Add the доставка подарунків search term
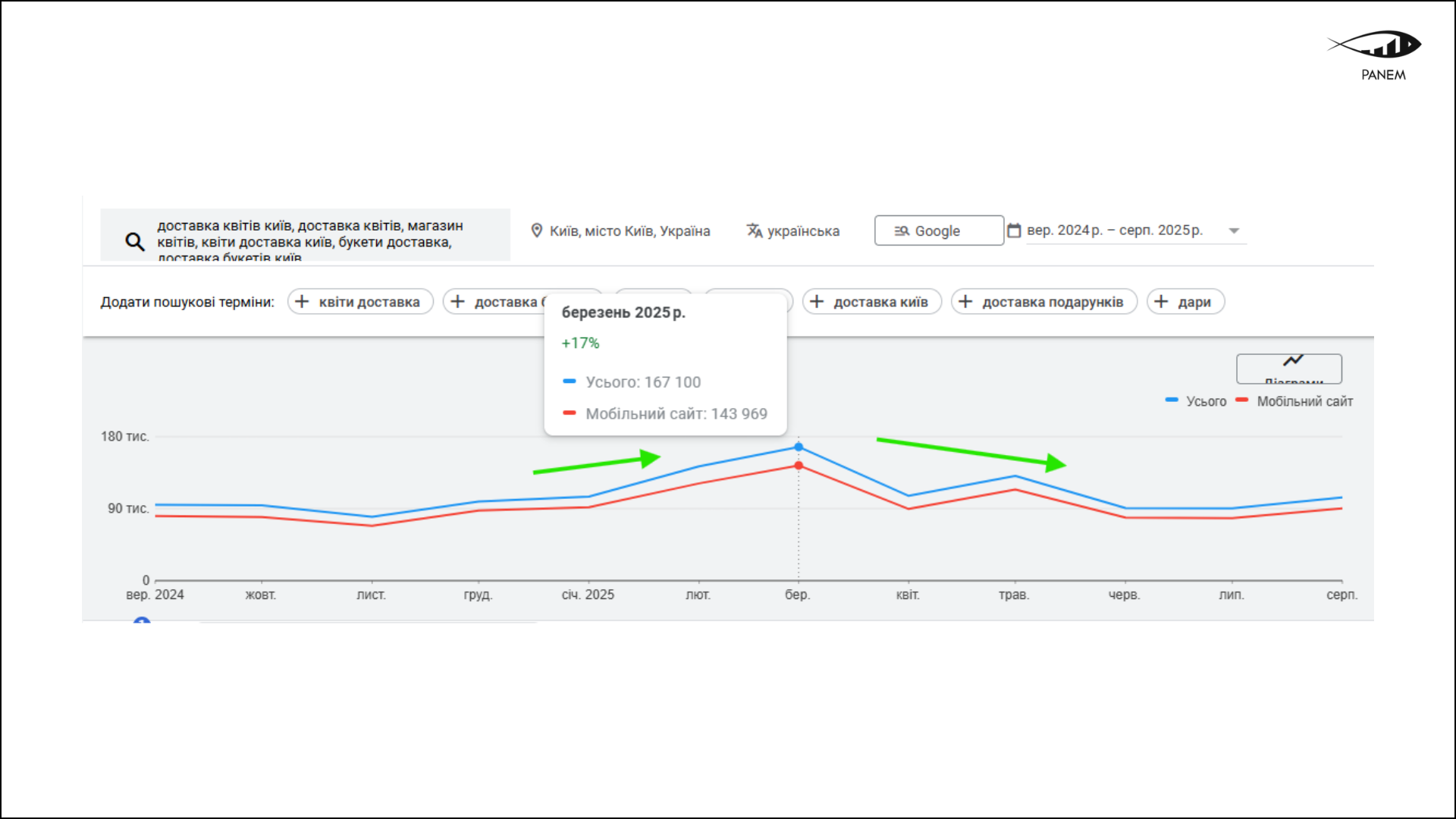This screenshot has height=819, width=1456. point(1044,301)
